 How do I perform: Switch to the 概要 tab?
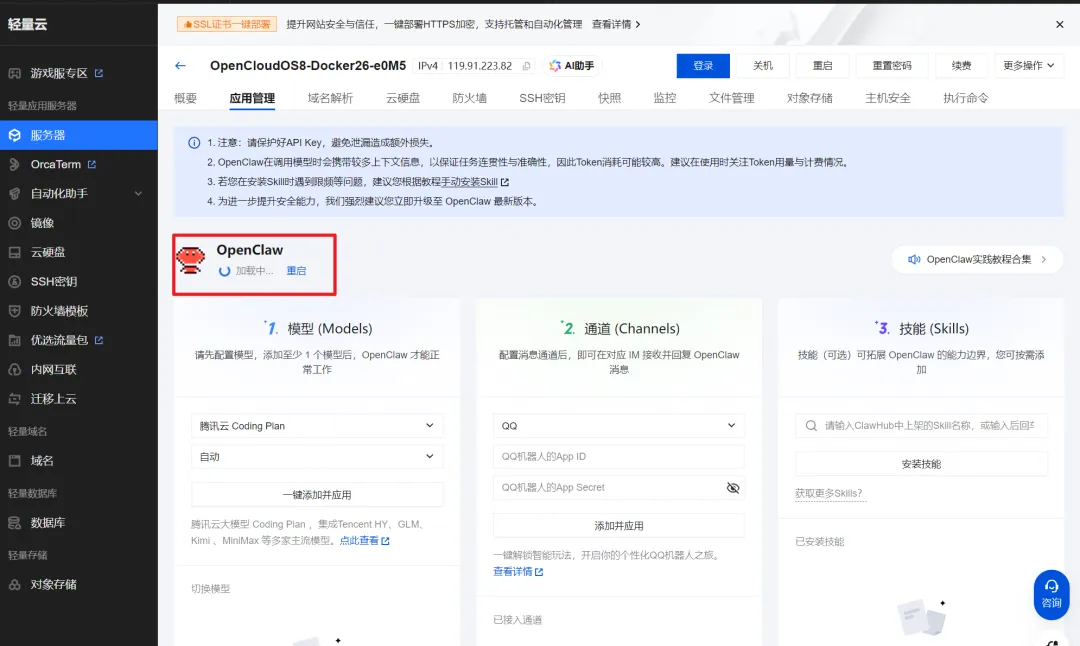pos(185,98)
